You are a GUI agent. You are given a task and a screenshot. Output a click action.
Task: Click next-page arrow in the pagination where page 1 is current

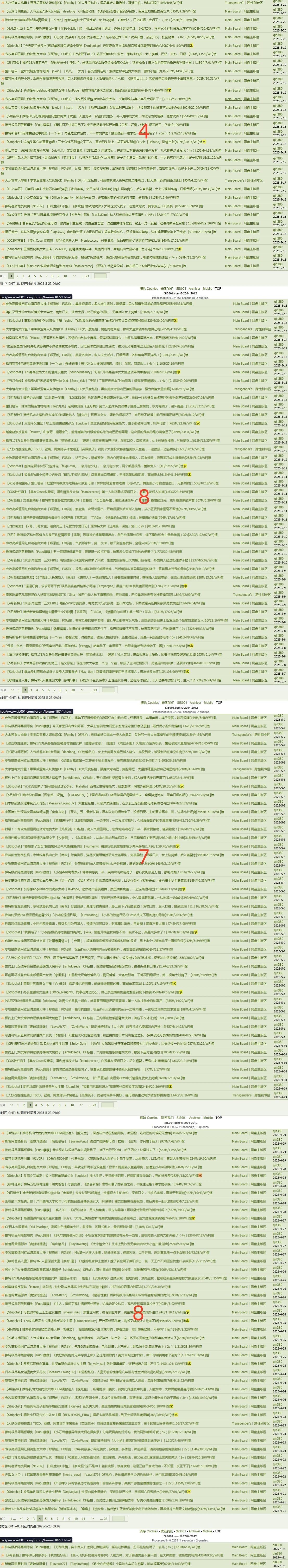74,276
